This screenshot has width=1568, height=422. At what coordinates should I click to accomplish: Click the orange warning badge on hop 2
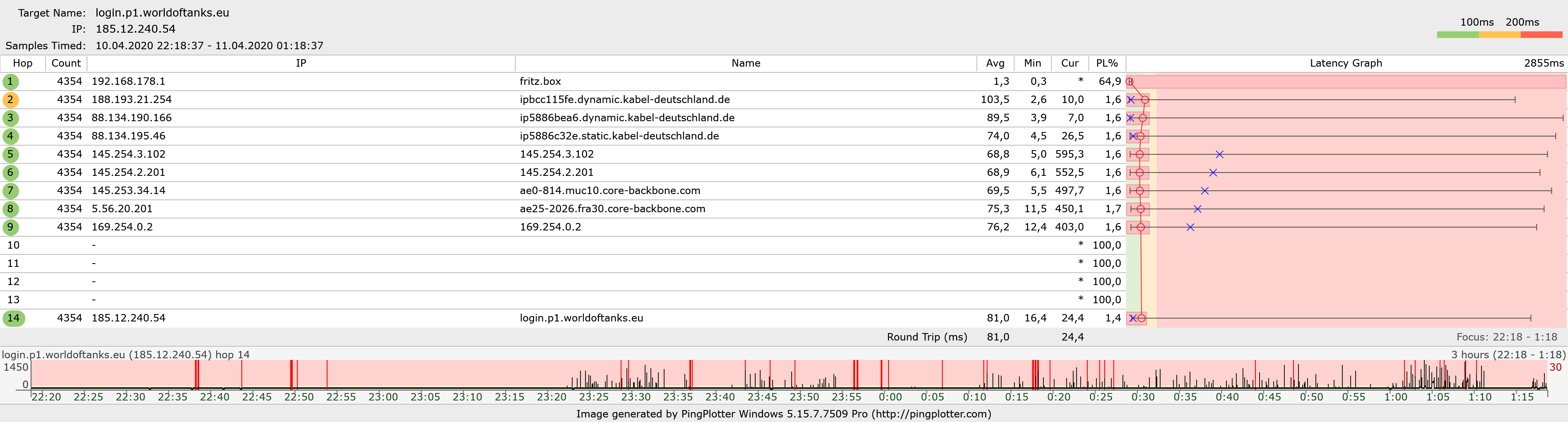tap(10, 99)
